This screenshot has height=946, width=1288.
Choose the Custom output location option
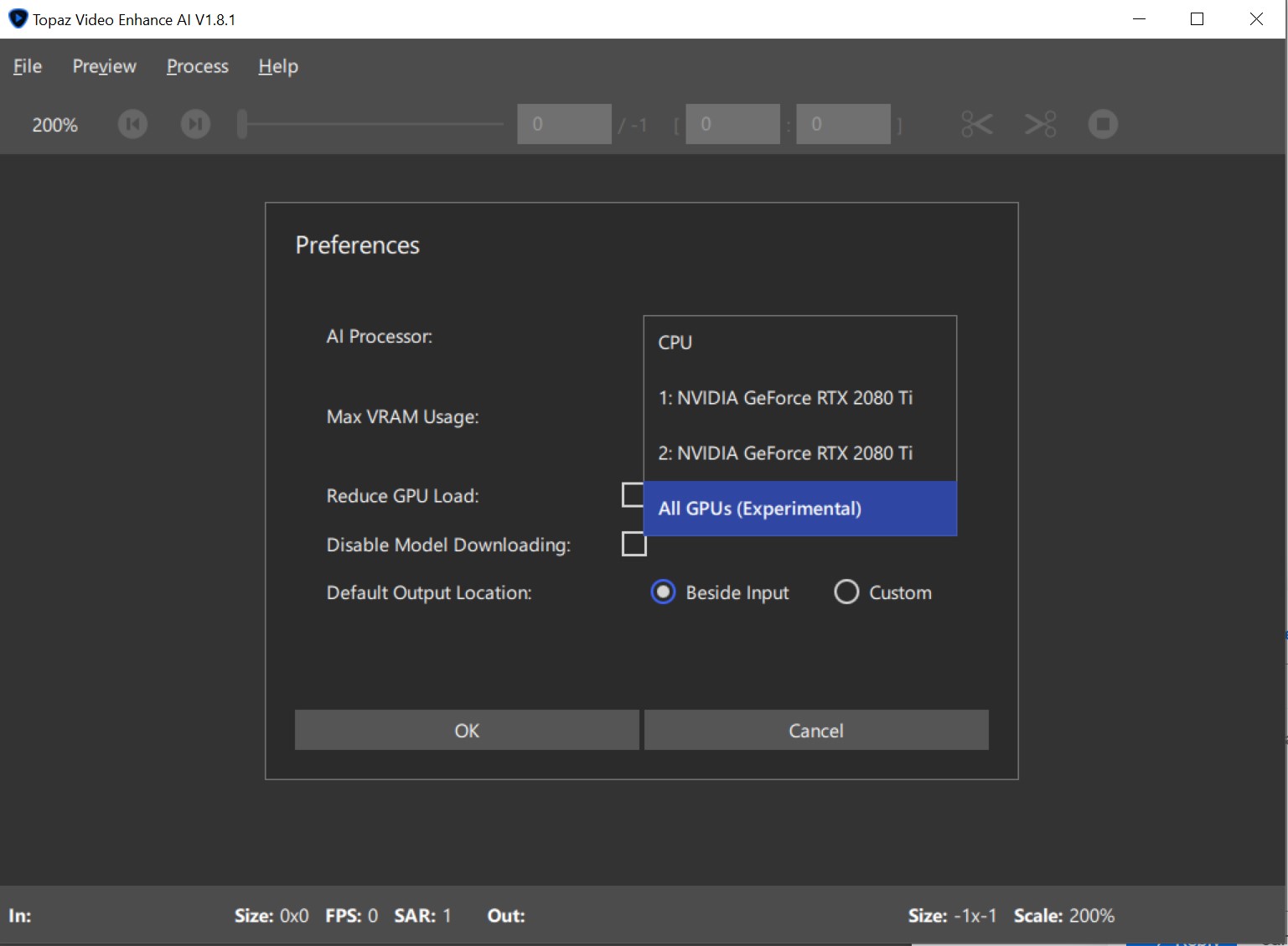[x=846, y=592]
